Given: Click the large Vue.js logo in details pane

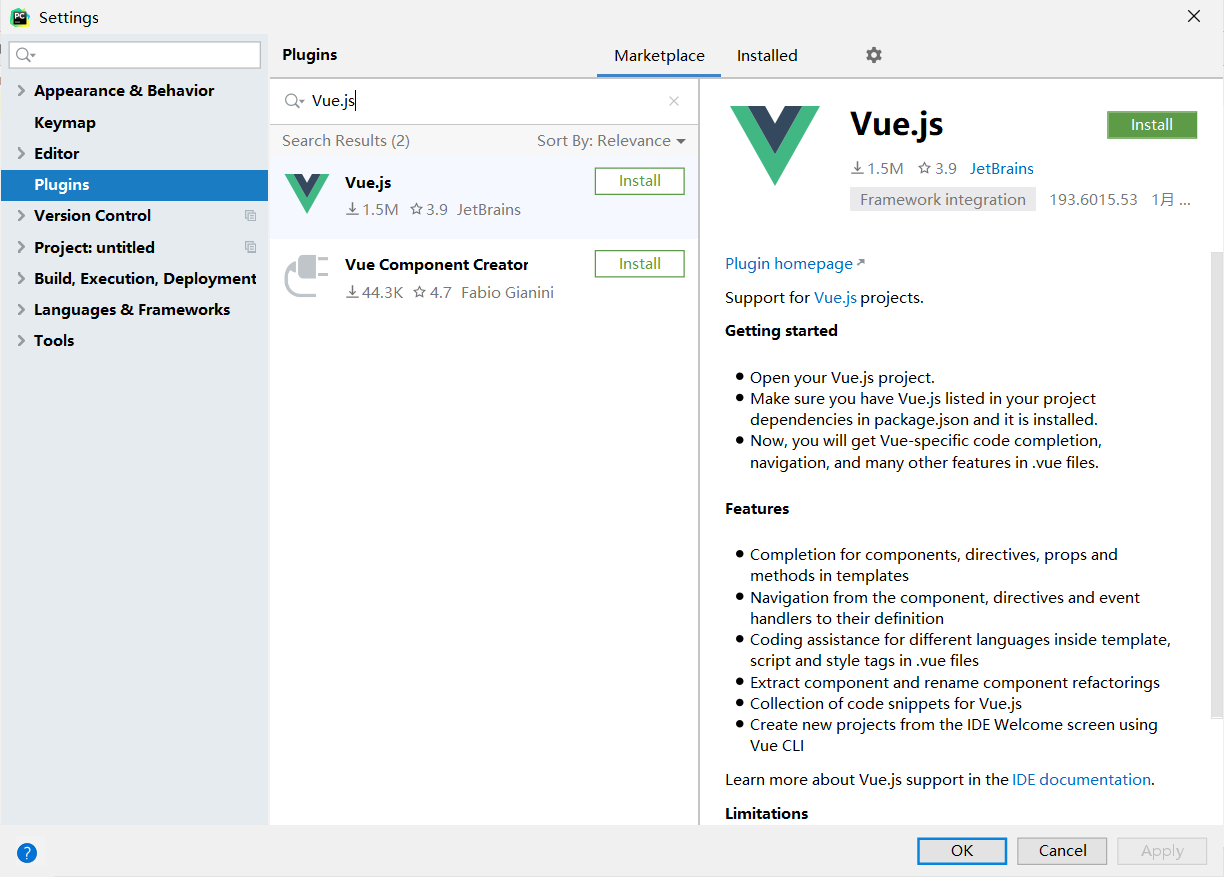Looking at the screenshot, I should click(775, 145).
